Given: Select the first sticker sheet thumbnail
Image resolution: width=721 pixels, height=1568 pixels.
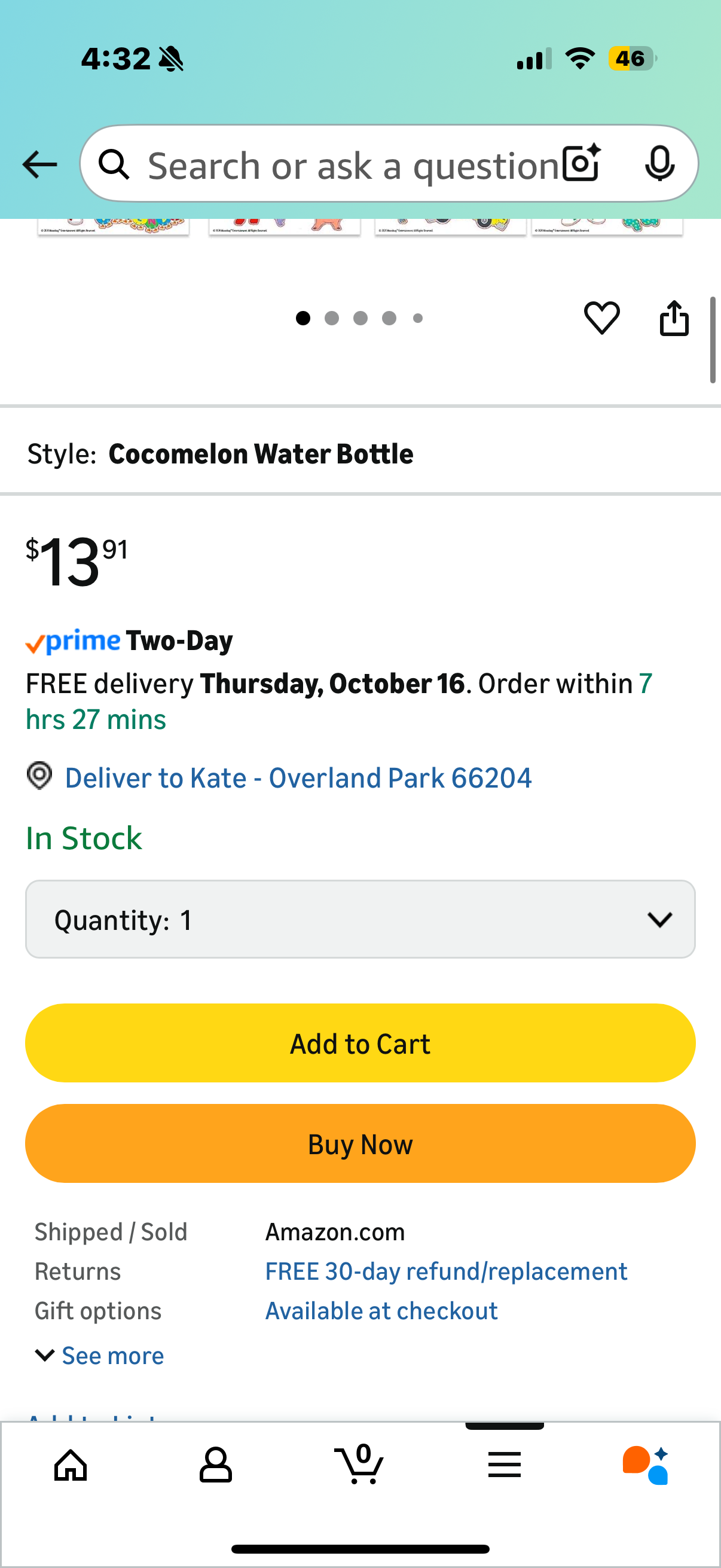Looking at the screenshot, I should [x=113, y=226].
